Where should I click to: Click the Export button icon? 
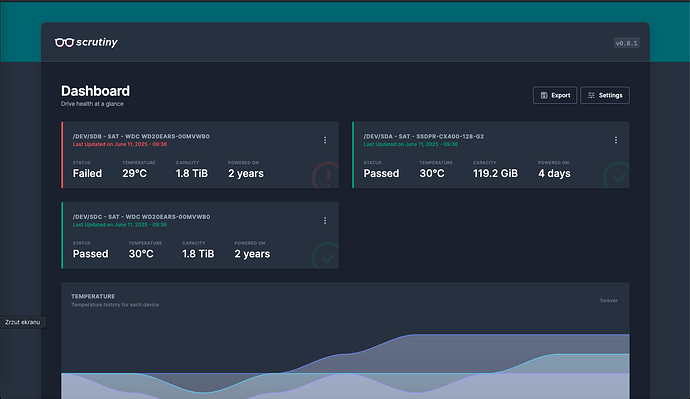[x=544, y=95]
